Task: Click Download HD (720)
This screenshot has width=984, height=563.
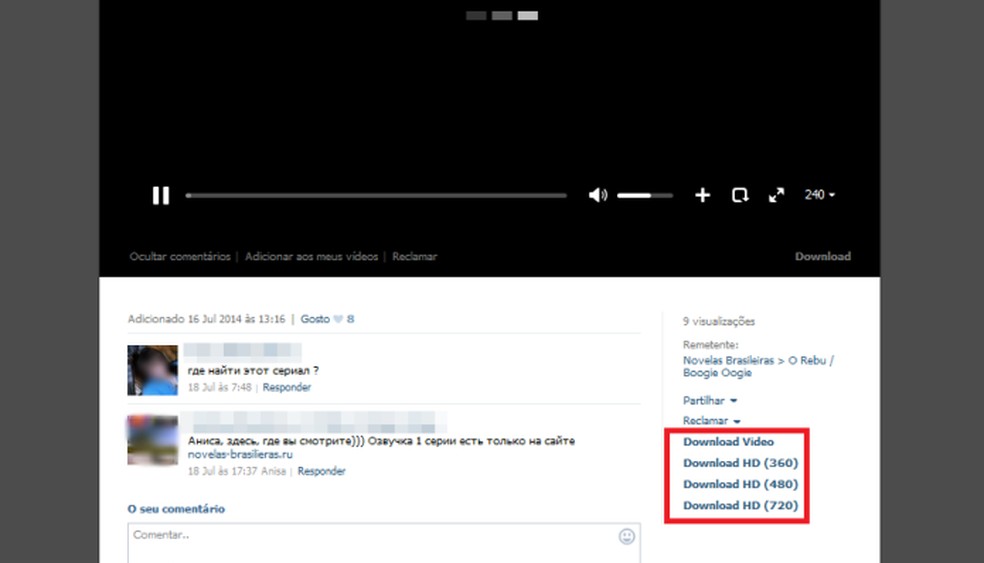Action: click(x=741, y=506)
